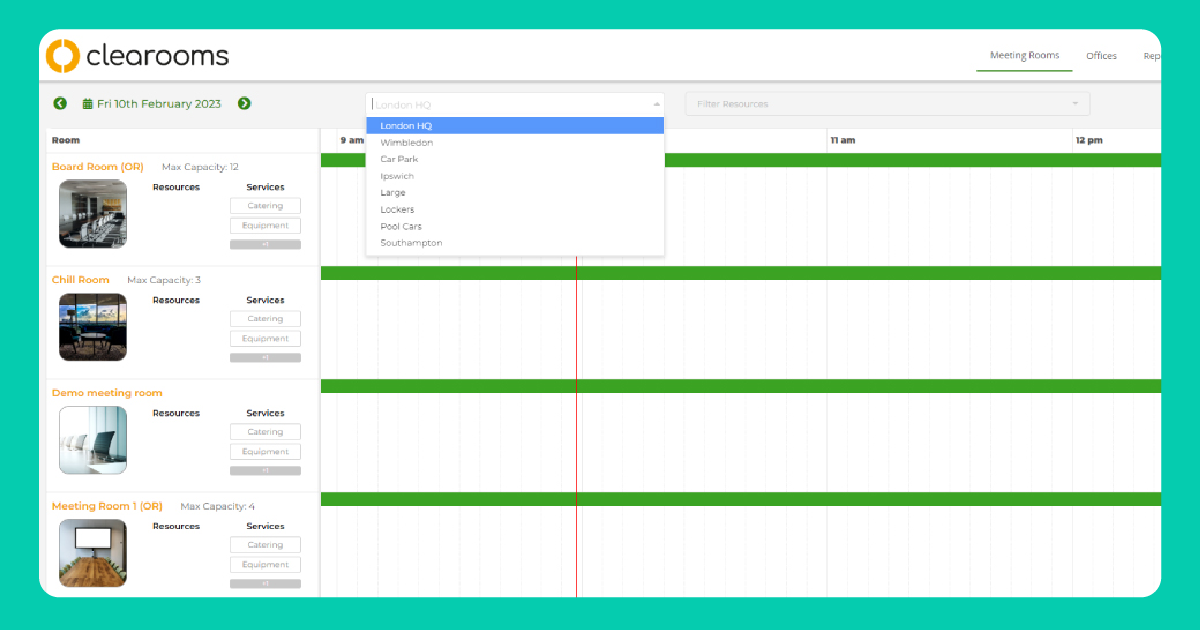Click the Board Room thumbnail image
This screenshot has height=630, width=1200.
pos(93,214)
